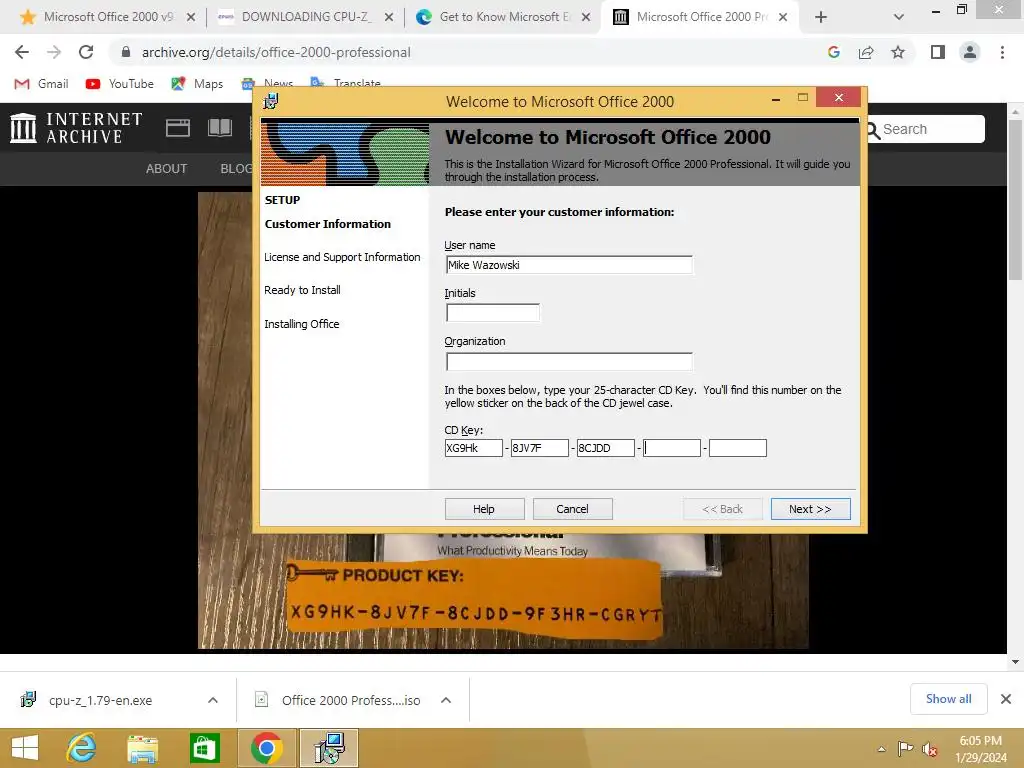Open the cpu-z_1.79-en.exe download
The width and height of the screenshot is (1024, 768).
coord(101,700)
